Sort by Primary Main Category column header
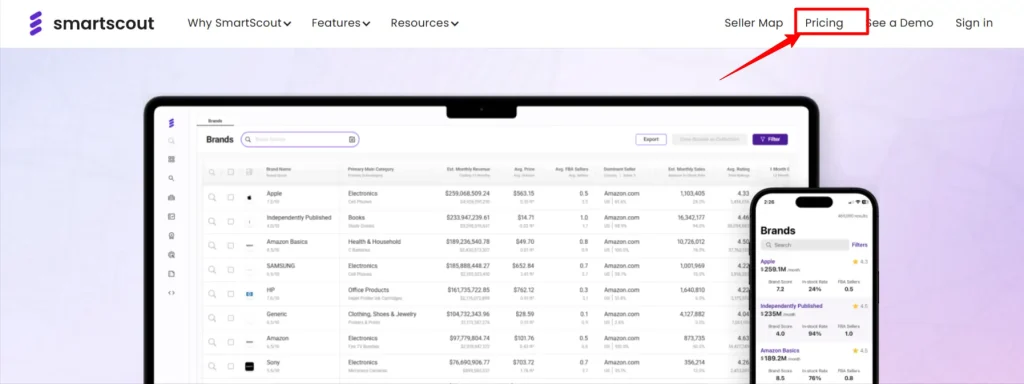Image resolution: width=1024 pixels, height=384 pixels. click(x=371, y=169)
